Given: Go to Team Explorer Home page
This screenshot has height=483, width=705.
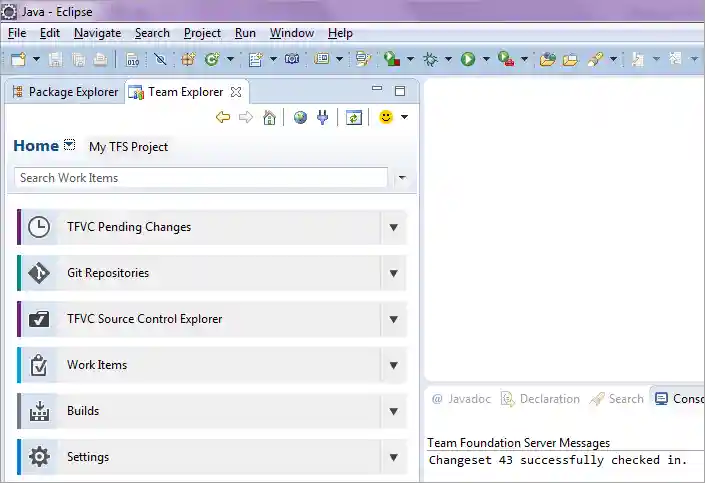Looking at the screenshot, I should (x=269, y=117).
